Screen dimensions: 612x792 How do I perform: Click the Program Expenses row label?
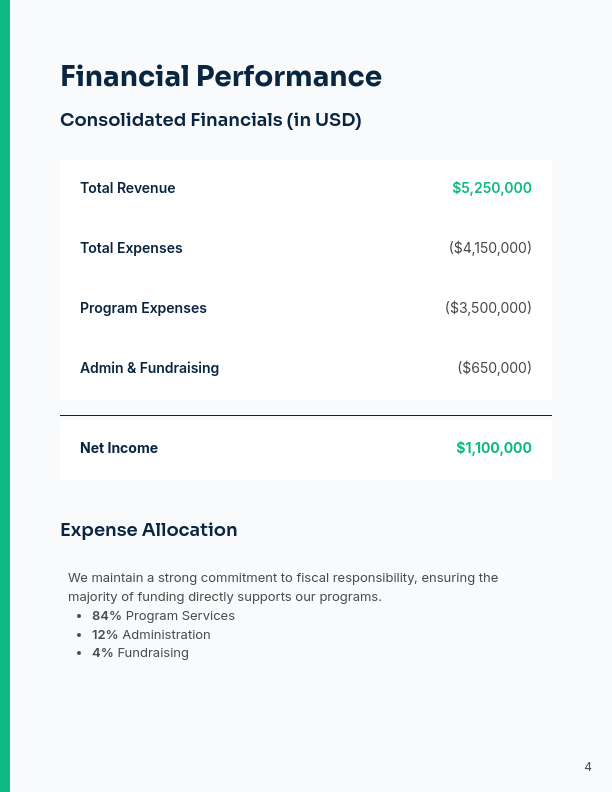click(143, 308)
